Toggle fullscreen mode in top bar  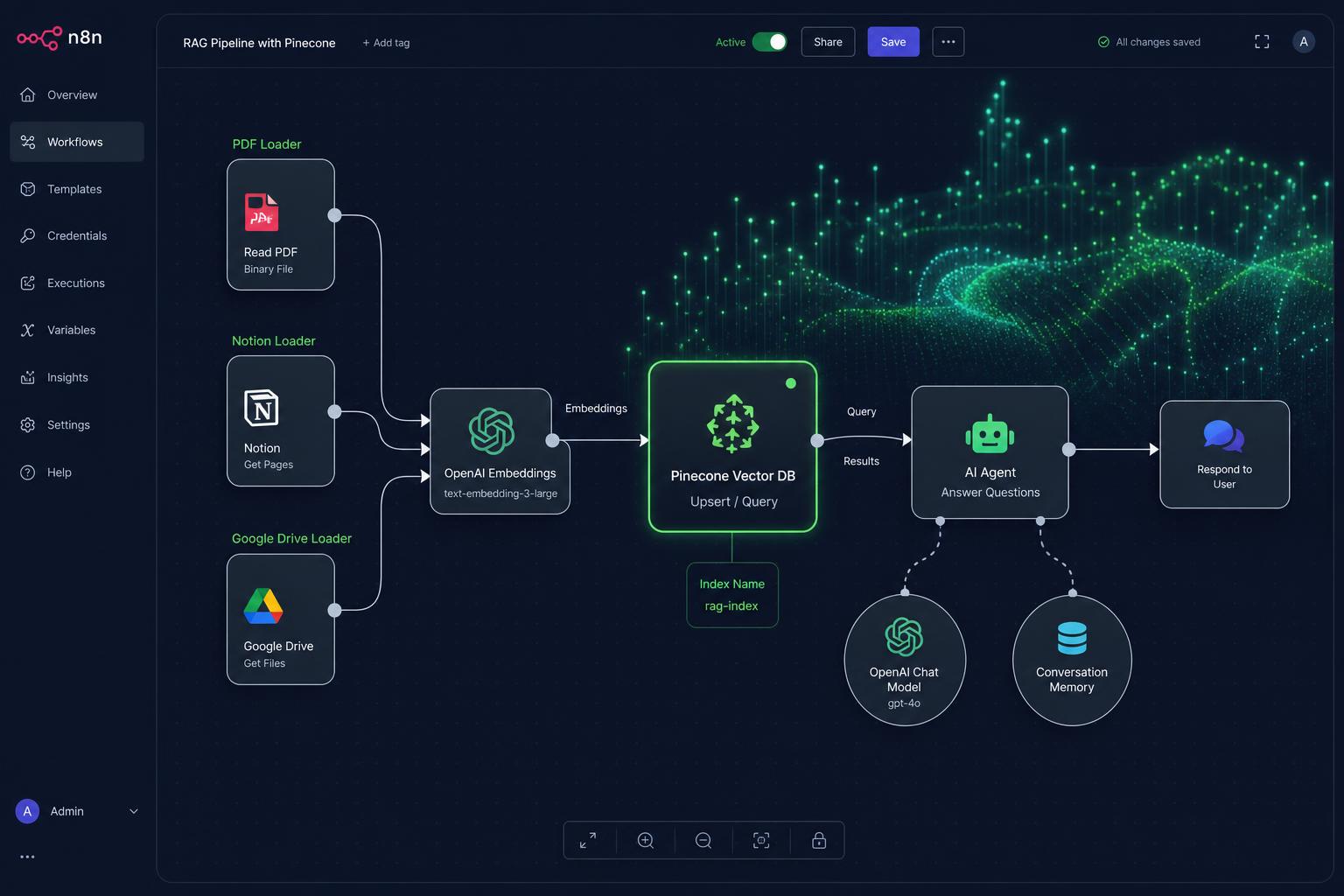1262,42
